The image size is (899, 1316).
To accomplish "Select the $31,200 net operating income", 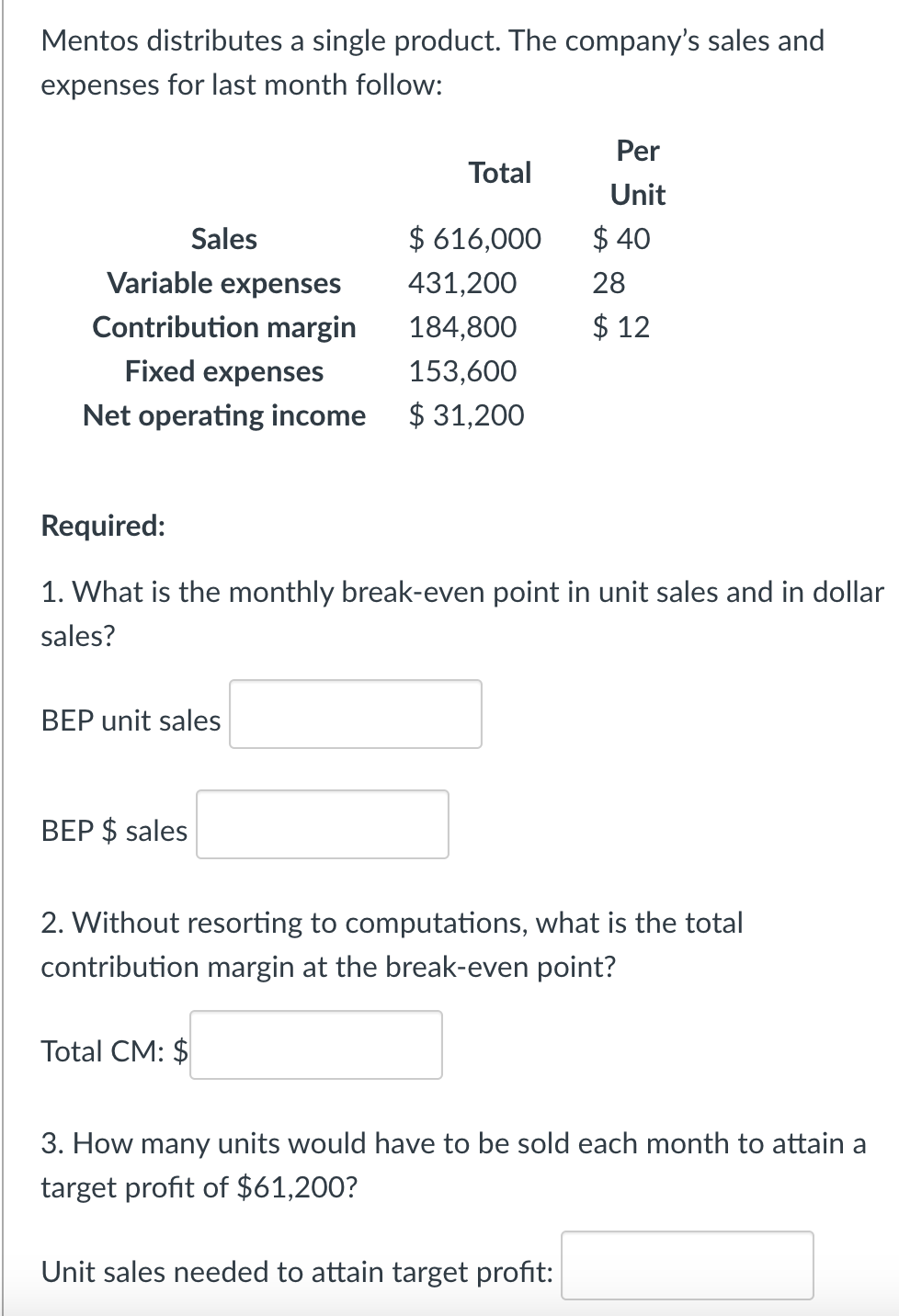I will [466, 415].
